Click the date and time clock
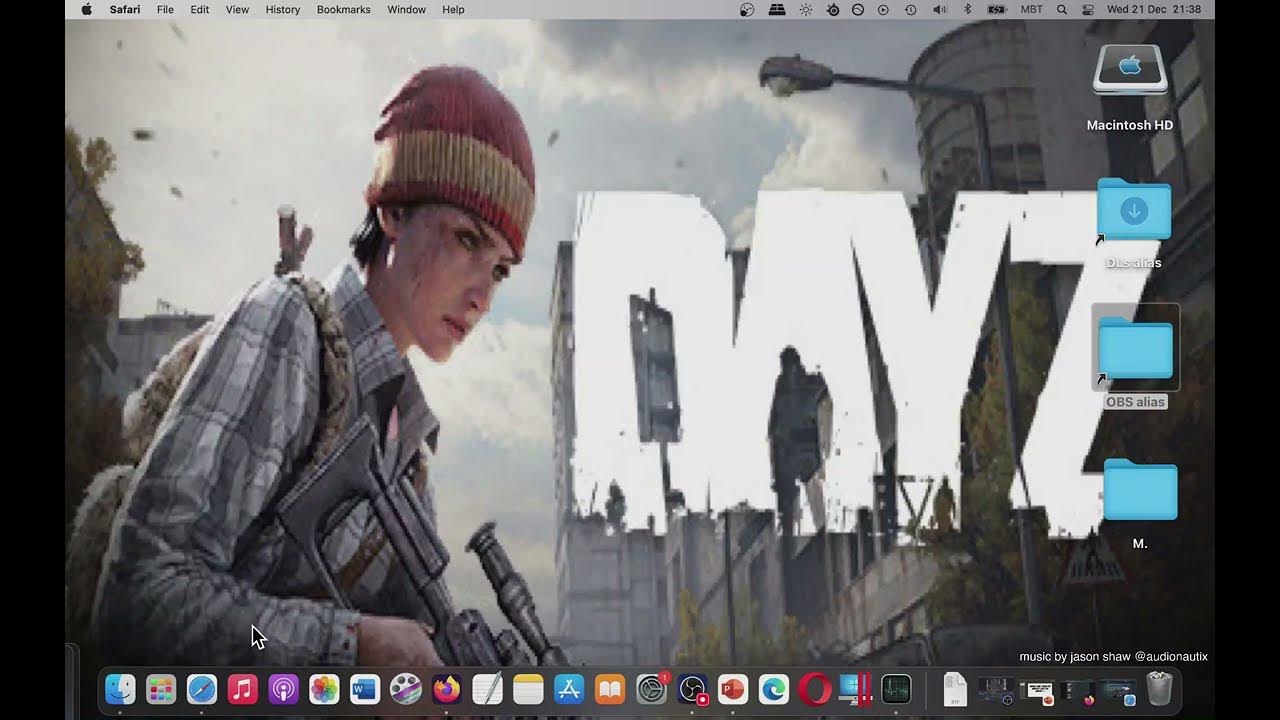Screen dimensions: 1280x720 point(1154,9)
